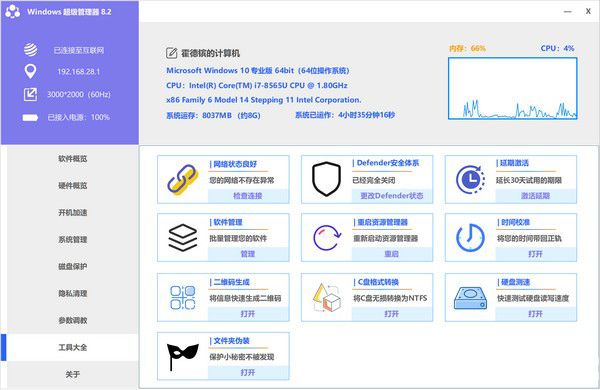
Task: Click the 重启 button under 重启资源管理器
Action: (x=392, y=254)
